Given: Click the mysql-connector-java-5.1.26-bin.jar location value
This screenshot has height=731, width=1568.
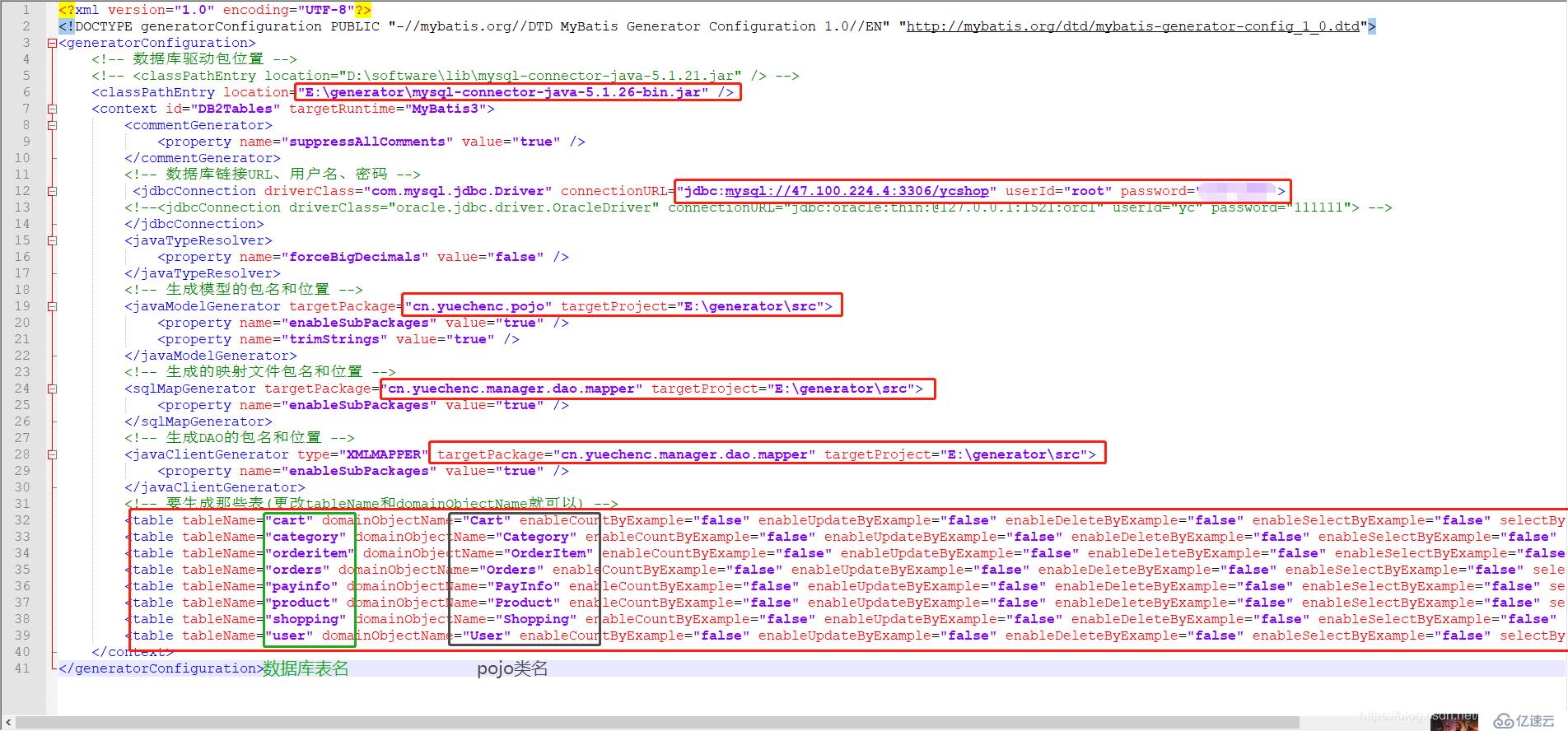Looking at the screenshot, I should (503, 92).
